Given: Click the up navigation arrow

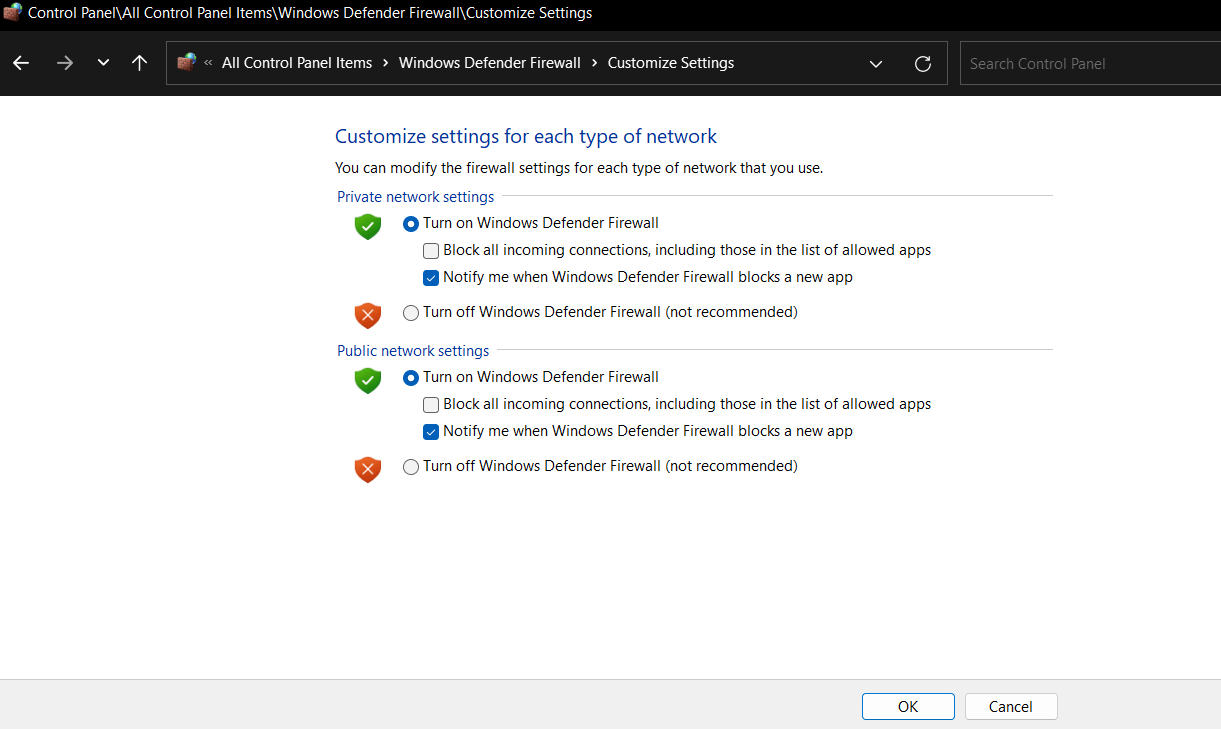Looking at the screenshot, I should click(x=139, y=63).
